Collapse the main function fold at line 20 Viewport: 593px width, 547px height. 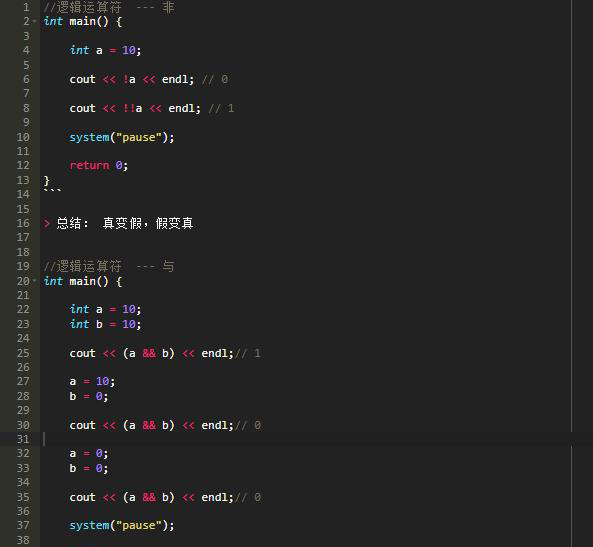(34, 281)
